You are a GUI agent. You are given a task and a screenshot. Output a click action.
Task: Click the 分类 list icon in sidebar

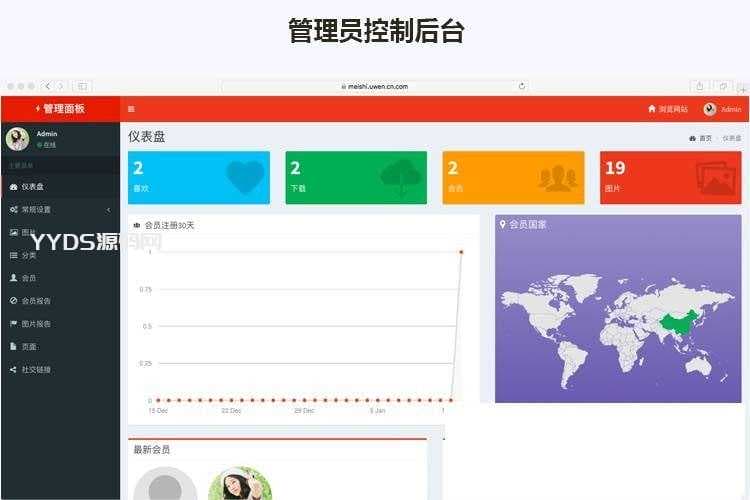[13, 255]
